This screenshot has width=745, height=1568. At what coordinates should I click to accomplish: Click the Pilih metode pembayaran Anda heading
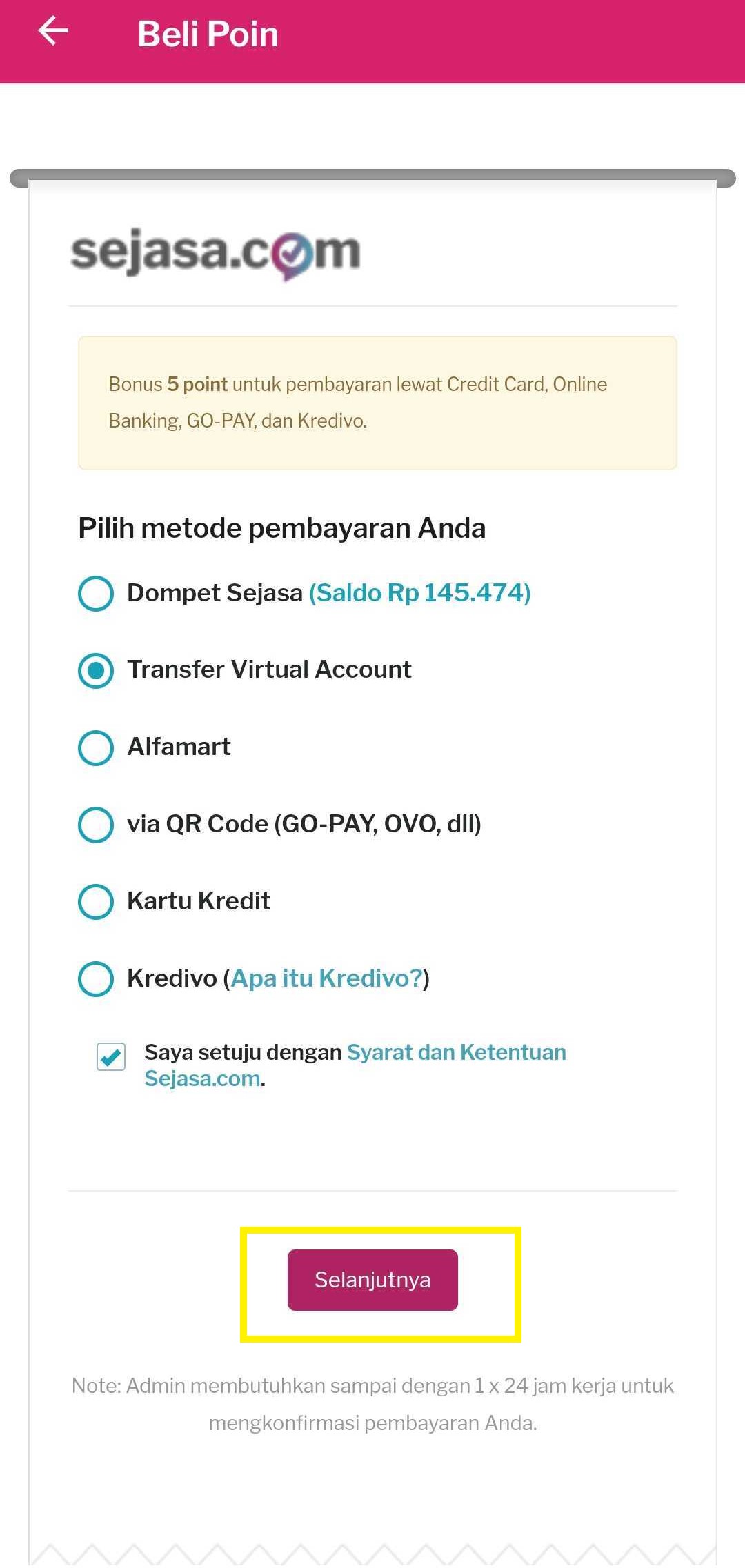(282, 527)
